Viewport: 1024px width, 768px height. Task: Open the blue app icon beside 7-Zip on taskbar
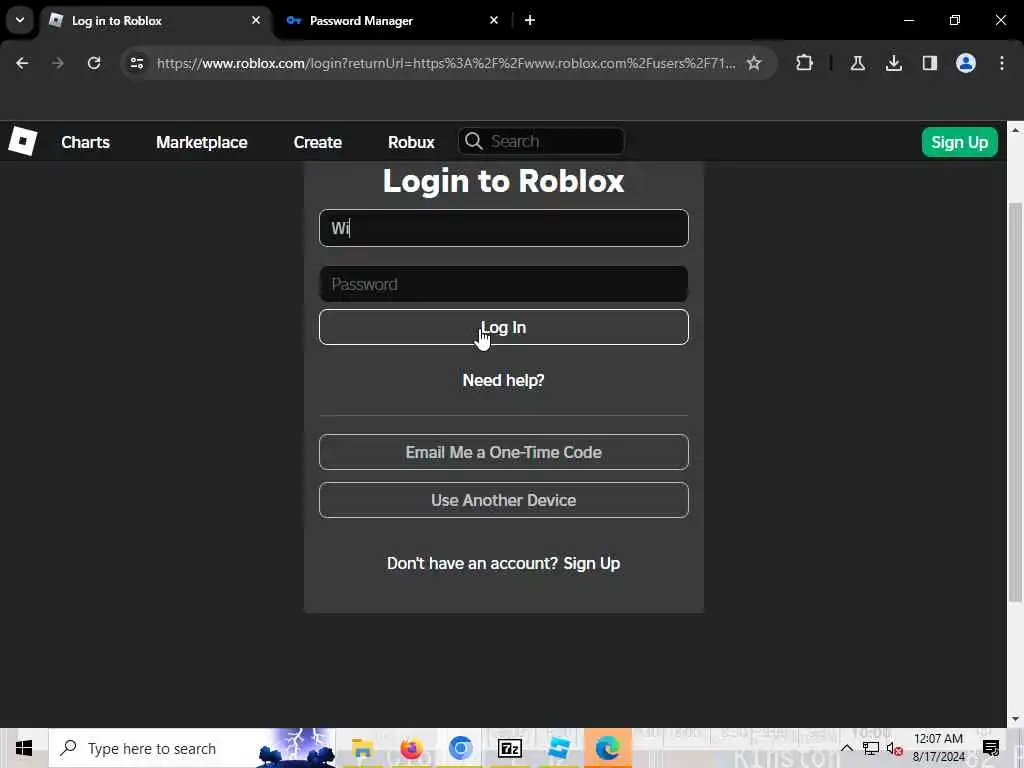coord(558,748)
